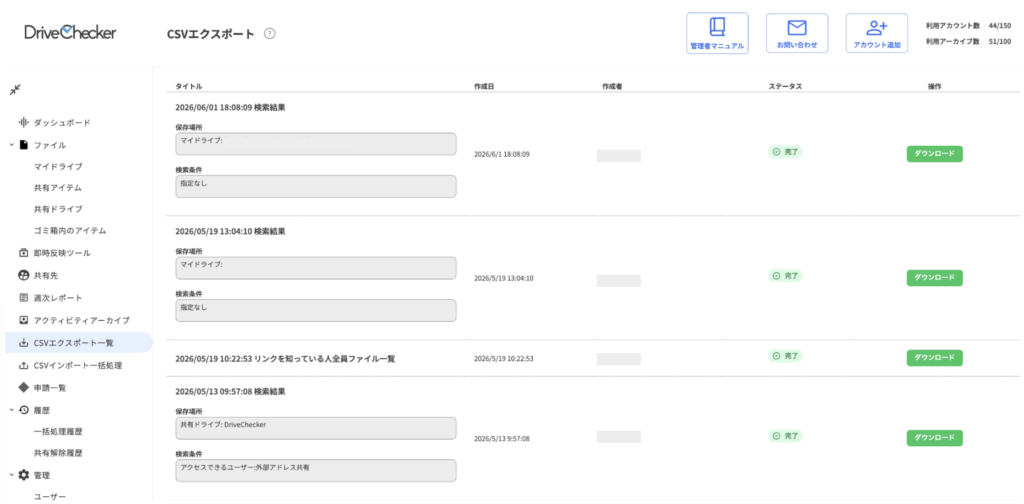1024x504 pixels.
Task: Click title 2026/06/01 18:08:09 検索結果
Action: click(231, 107)
